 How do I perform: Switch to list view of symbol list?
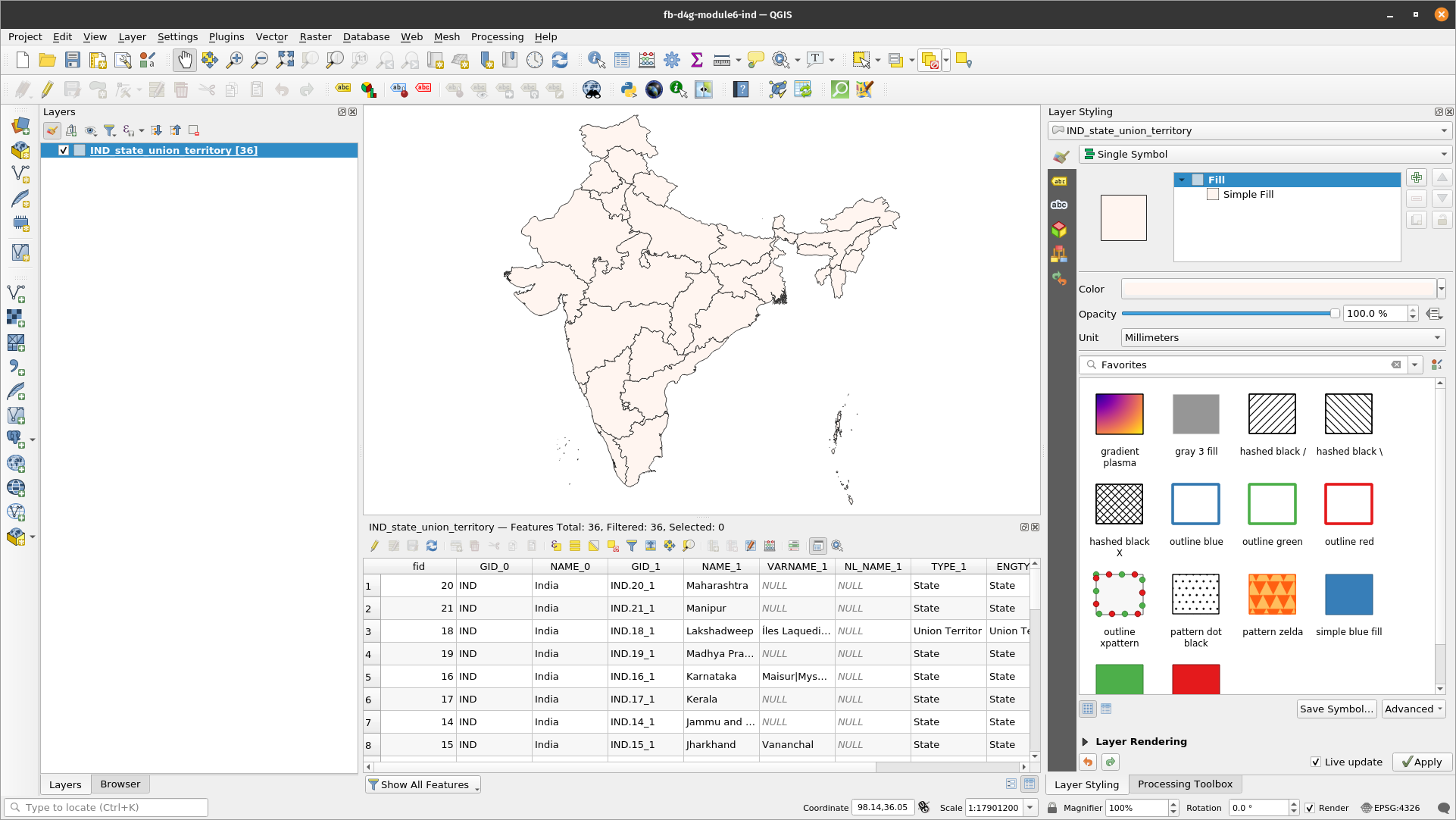(x=1106, y=709)
